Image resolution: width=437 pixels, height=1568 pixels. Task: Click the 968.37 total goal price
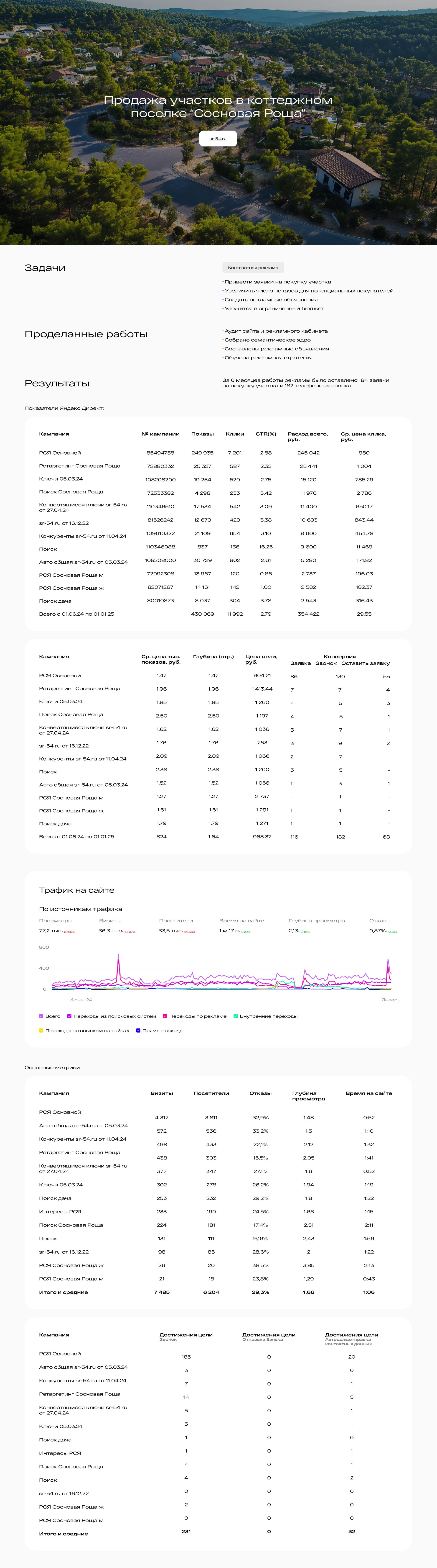coord(262,837)
